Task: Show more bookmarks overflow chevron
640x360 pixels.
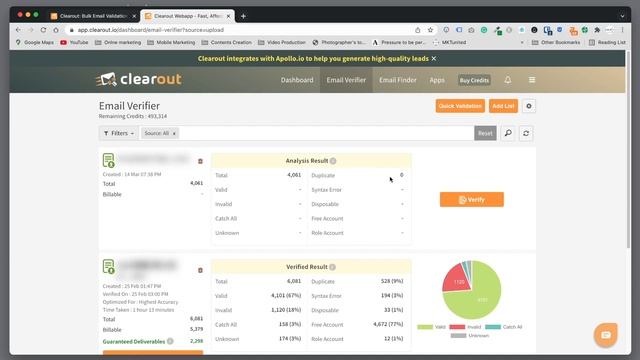Action: (522, 42)
